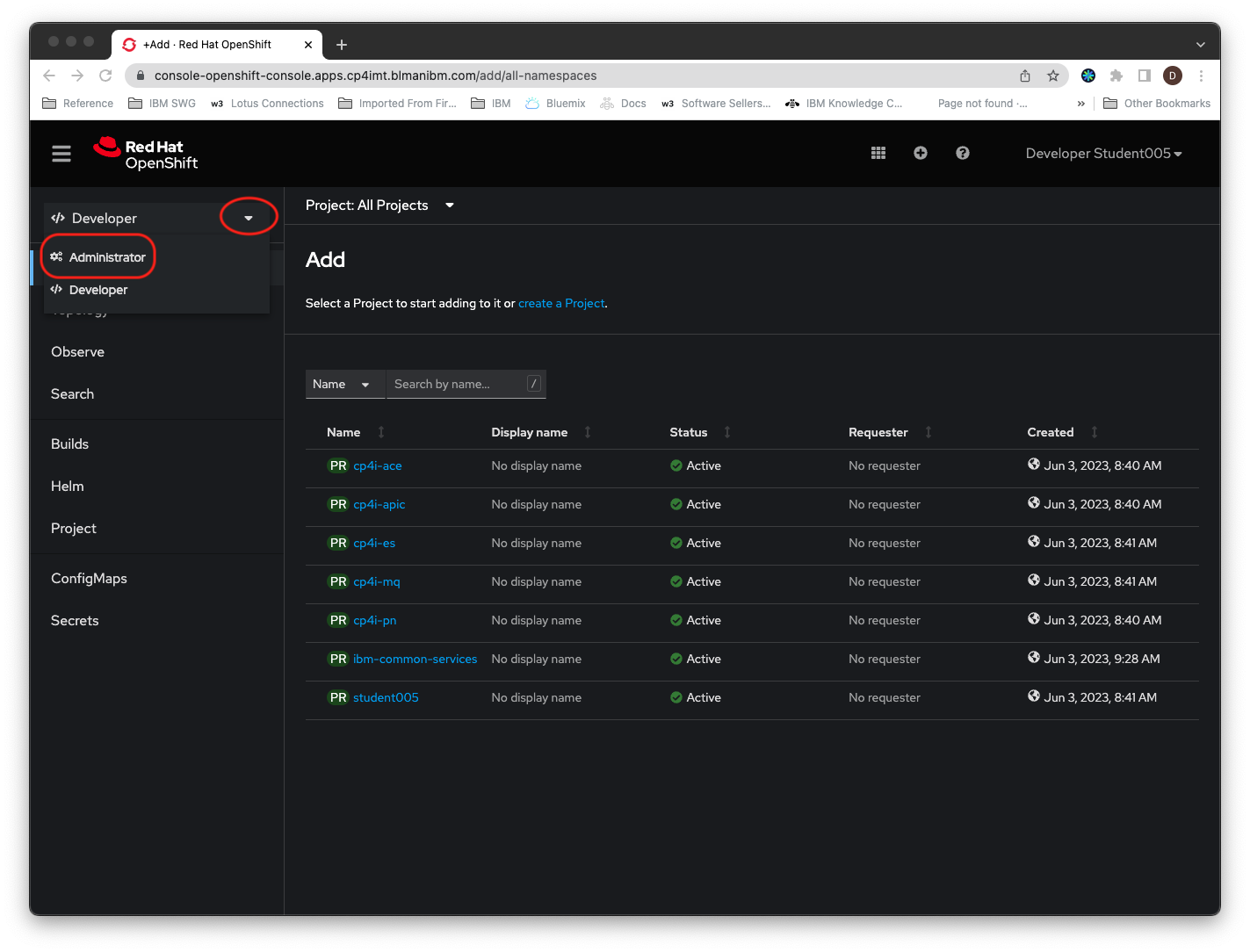
Task: Toggle the hamburger navigation menu
Action: click(x=61, y=154)
